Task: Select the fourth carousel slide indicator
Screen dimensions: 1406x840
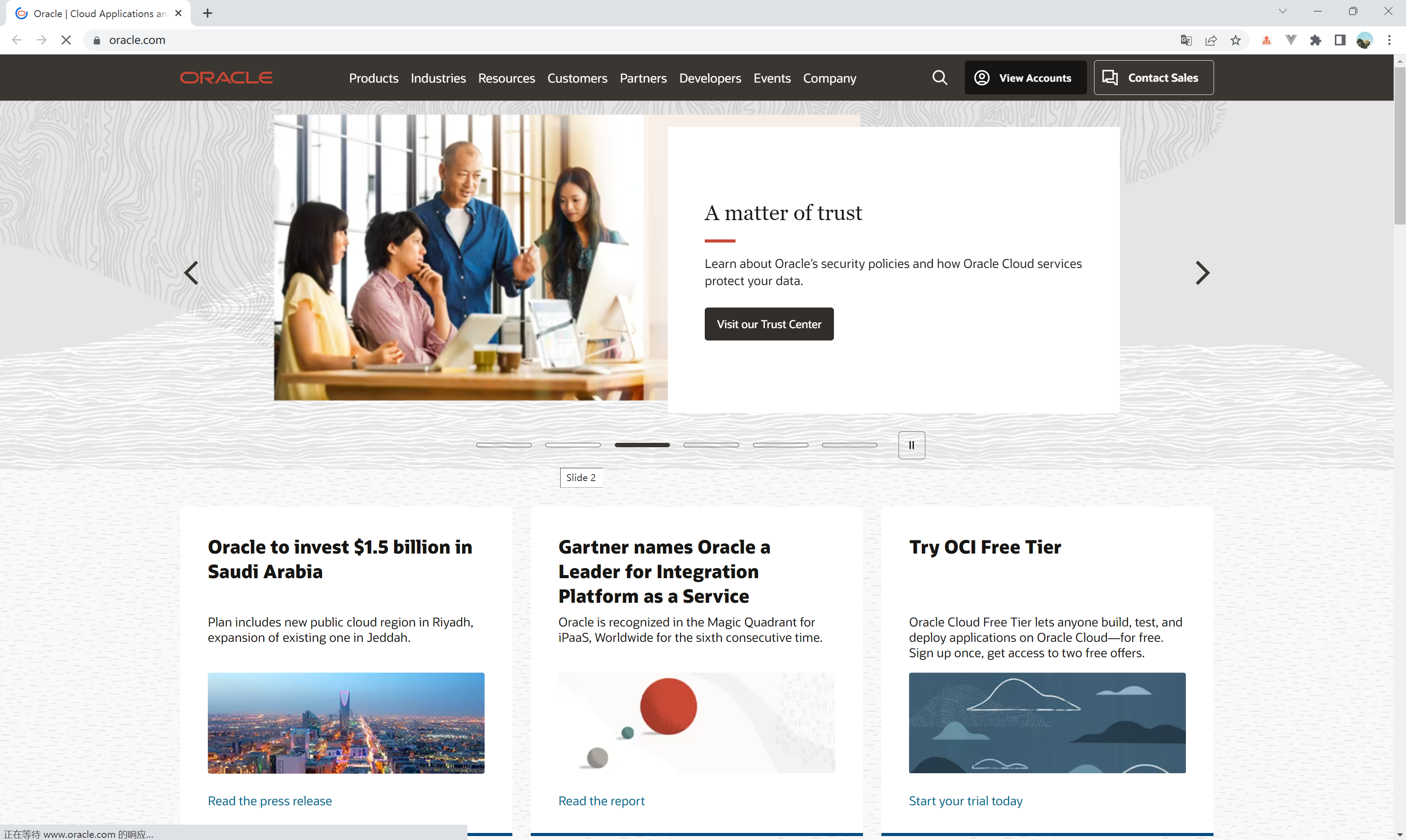Action: (711, 445)
